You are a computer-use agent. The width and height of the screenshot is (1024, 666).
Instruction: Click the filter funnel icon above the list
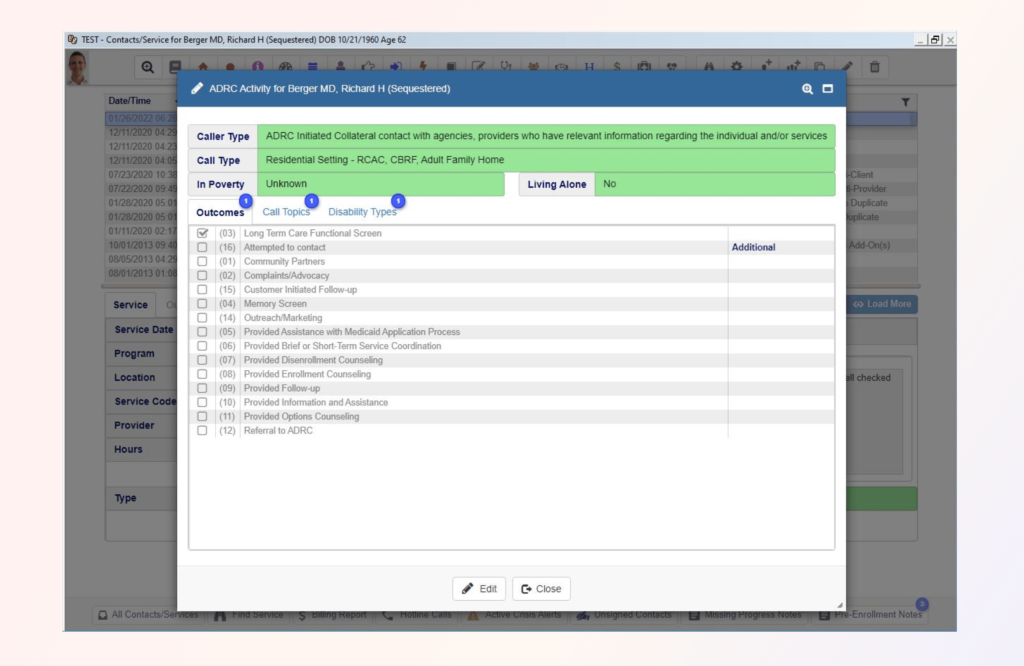[x=906, y=102]
